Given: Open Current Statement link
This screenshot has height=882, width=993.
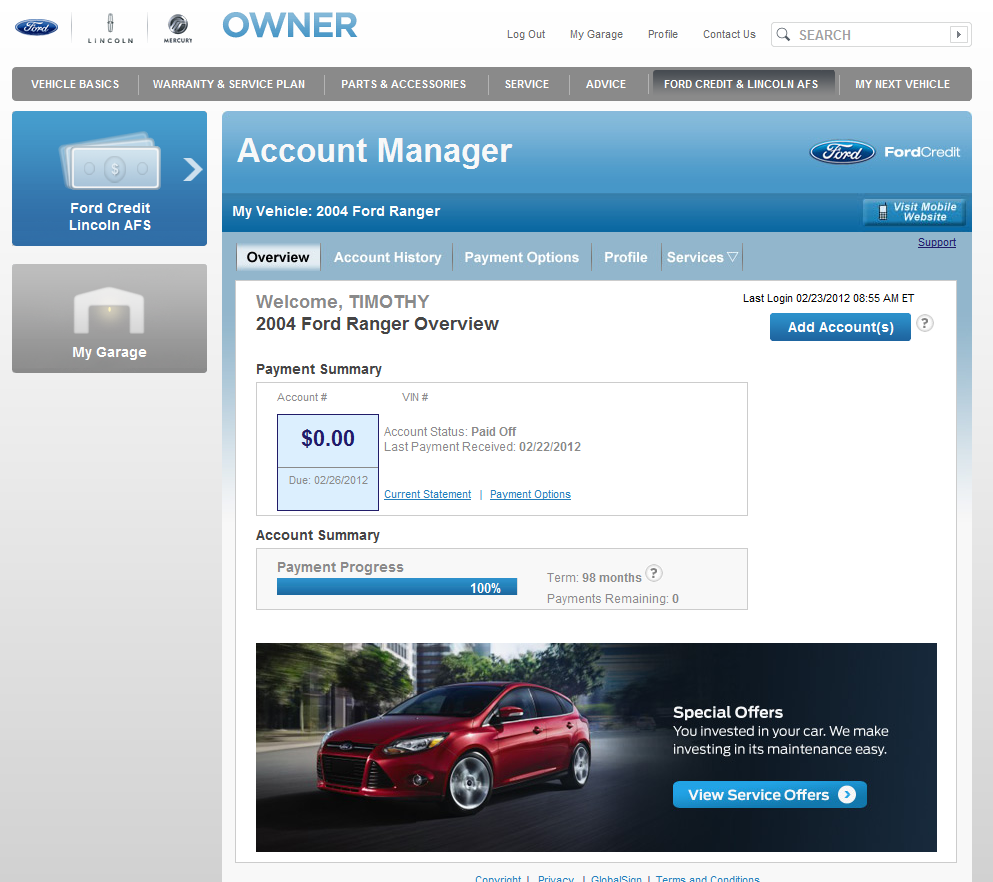Looking at the screenshot, I should pyautogui.click(x=427, y=494).
